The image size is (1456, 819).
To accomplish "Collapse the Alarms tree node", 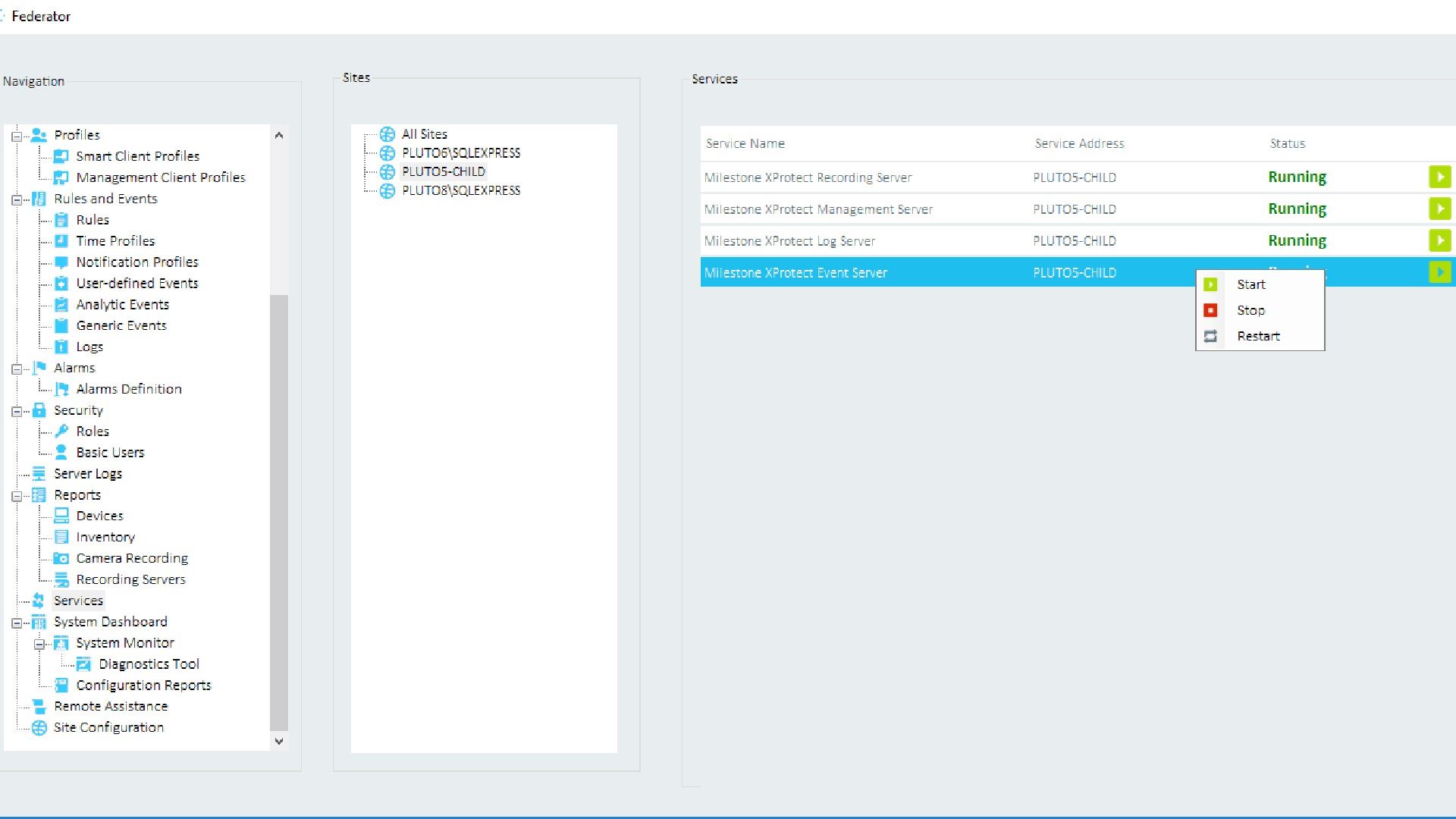I will (x=16, y=369).
